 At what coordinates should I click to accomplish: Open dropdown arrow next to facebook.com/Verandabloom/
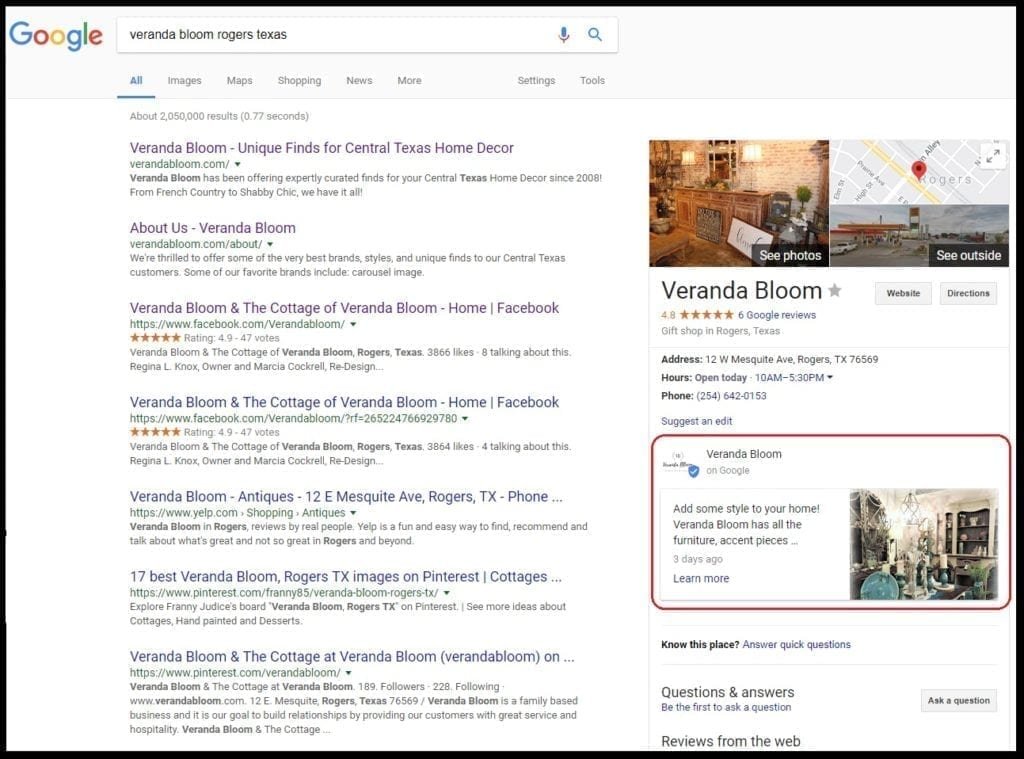(x=353, y=324)
